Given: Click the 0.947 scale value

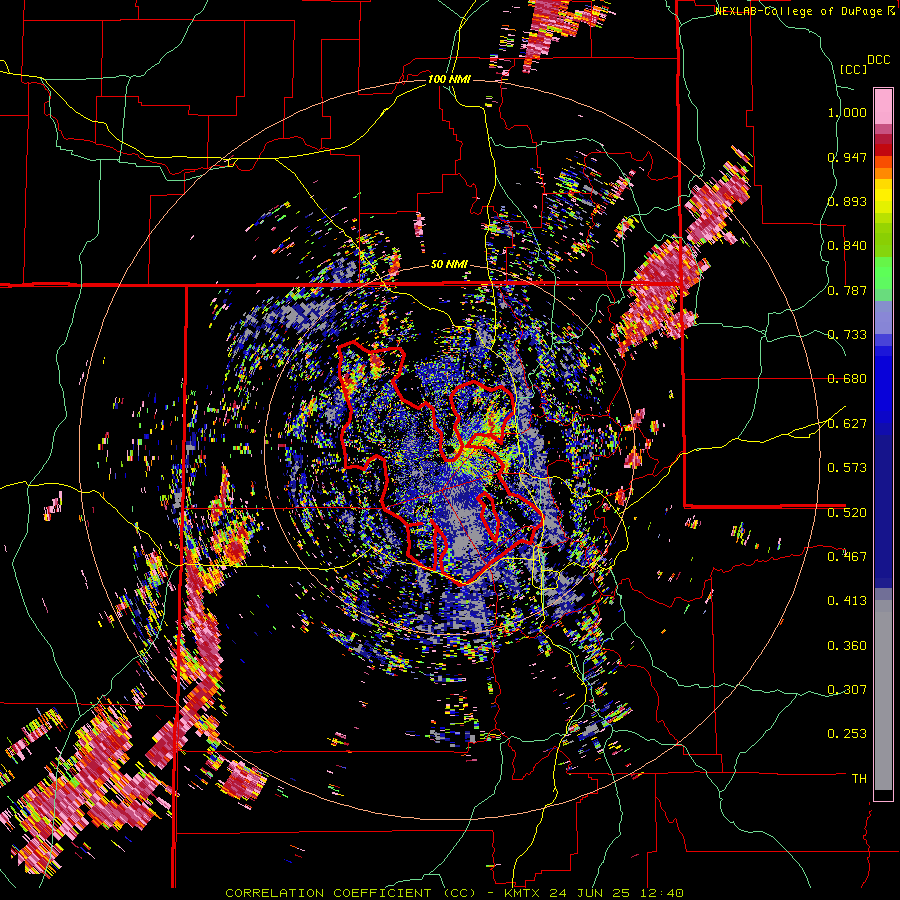Looking at the screenshot, I should pos(847,157).
